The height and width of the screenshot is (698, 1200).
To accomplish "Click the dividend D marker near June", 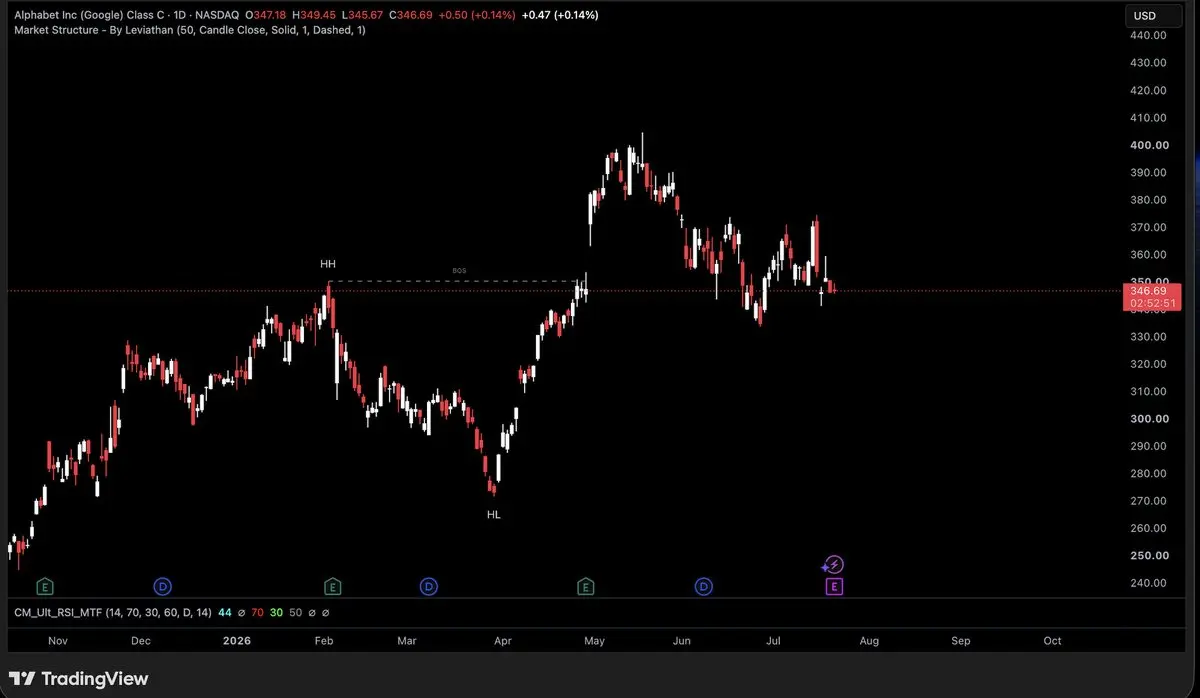I will 705,586.
